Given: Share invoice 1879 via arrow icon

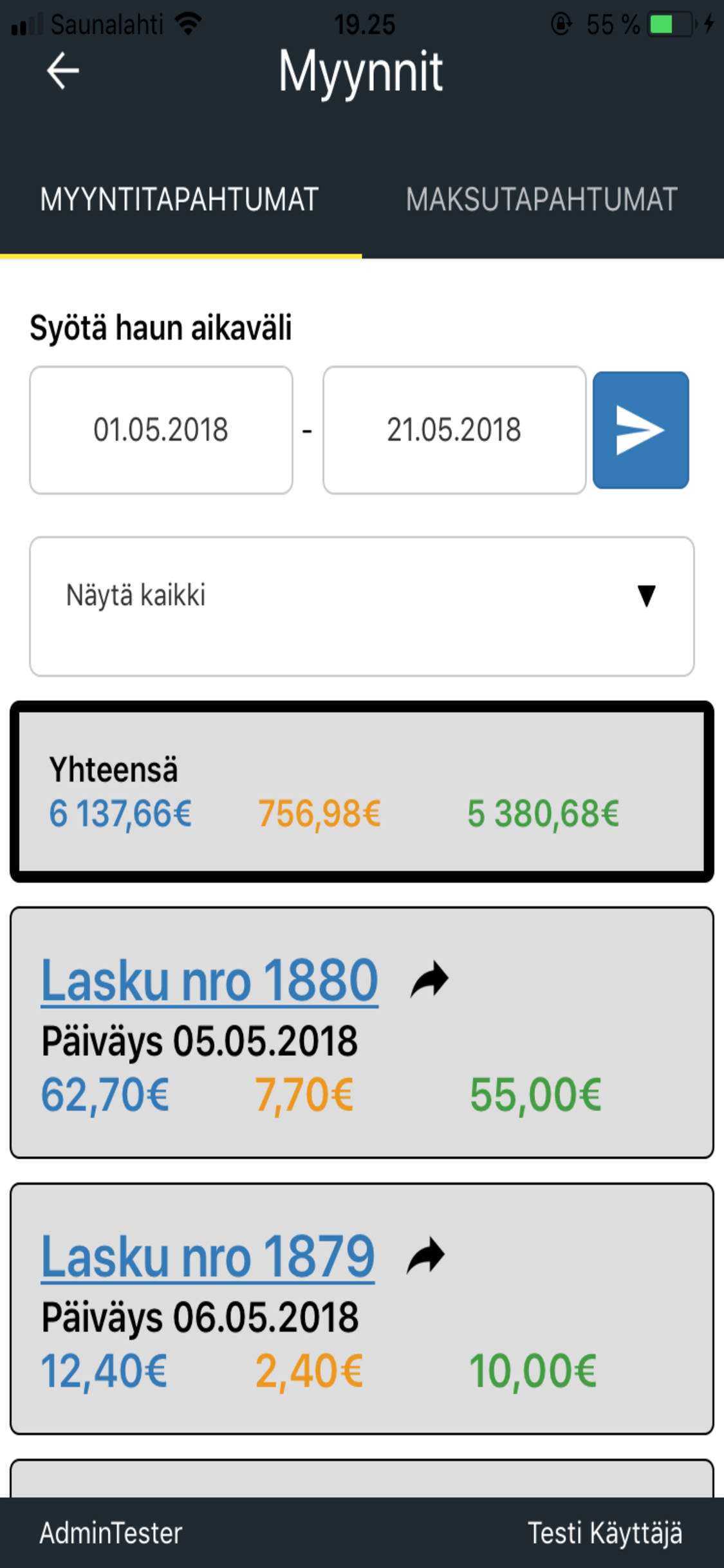Looking at the screenshot, I should click(425, 1256).
